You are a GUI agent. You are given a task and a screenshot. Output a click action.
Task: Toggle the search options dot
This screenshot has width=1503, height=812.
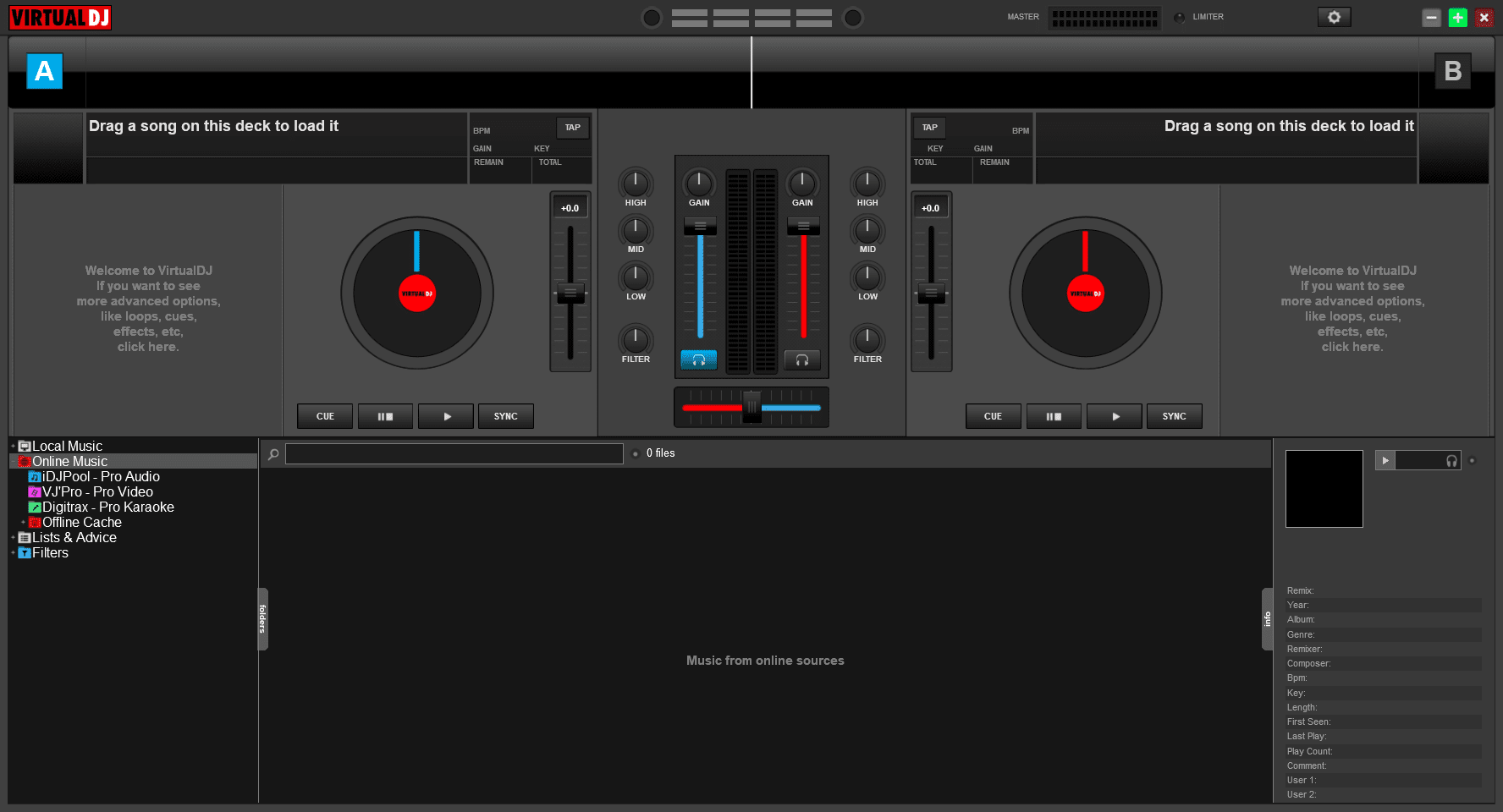636,454
